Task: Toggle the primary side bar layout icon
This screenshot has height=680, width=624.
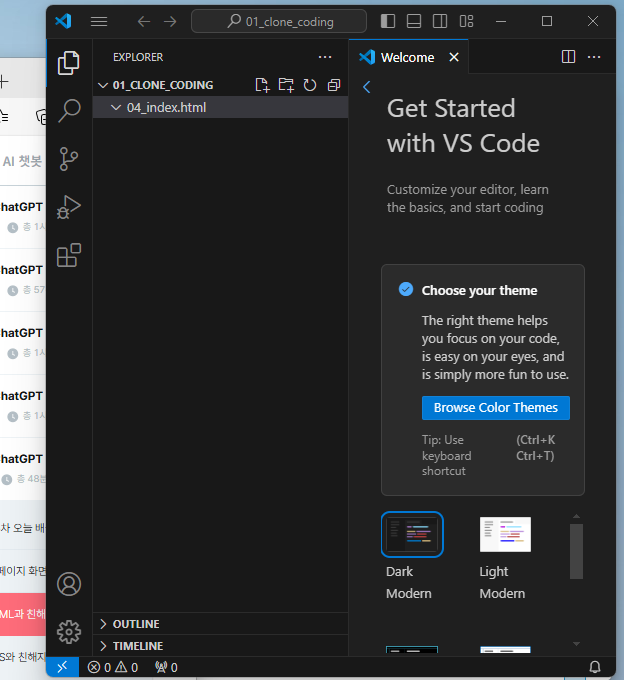Action: (388, 21)
